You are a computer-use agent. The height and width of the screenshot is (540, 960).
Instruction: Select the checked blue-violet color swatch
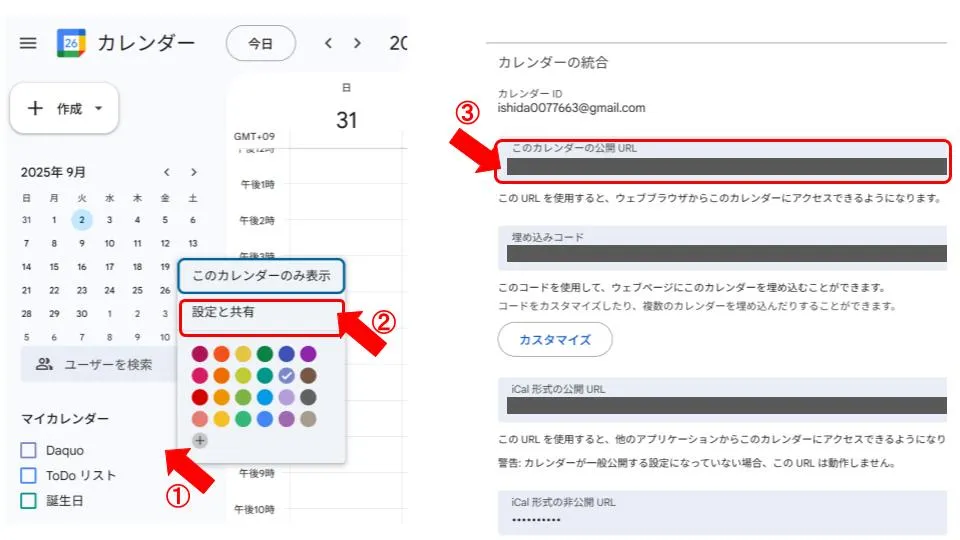287,375
